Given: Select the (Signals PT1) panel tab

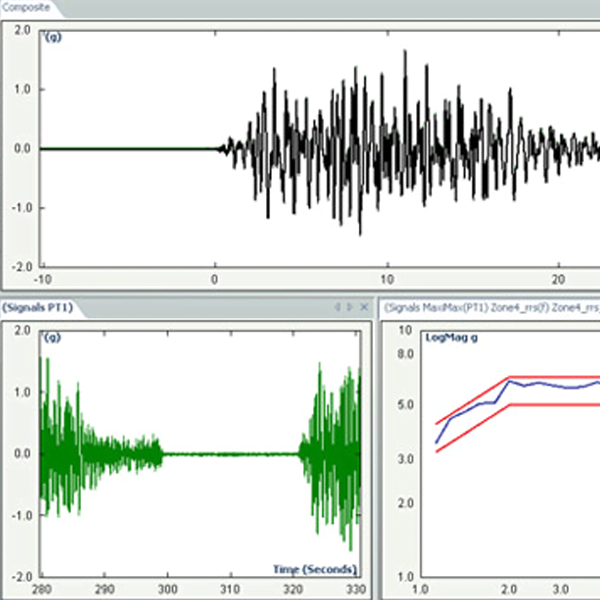Looking at the screenshot, I should (x=40, y=307).
